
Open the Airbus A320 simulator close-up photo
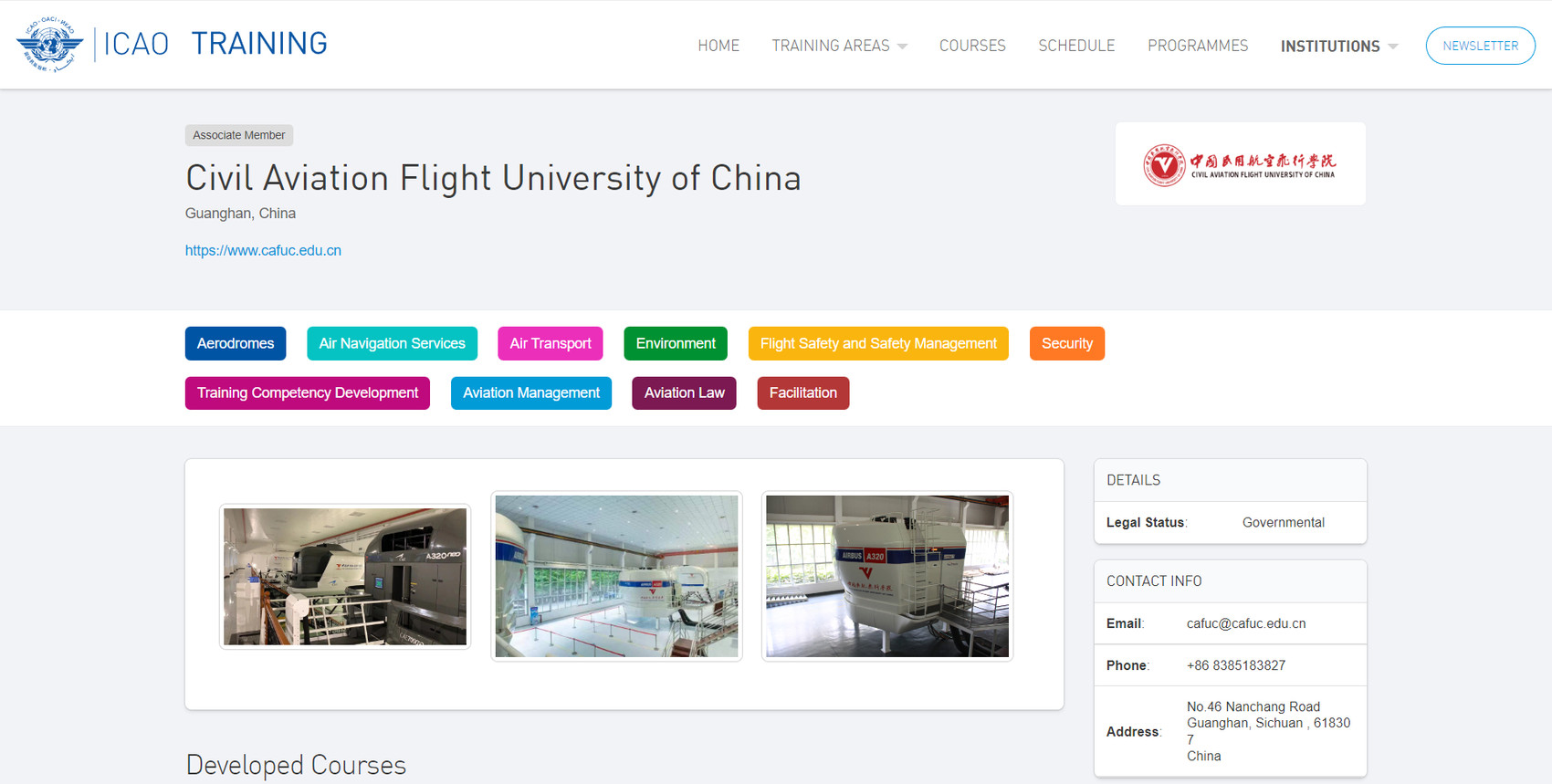pos(887,576)
